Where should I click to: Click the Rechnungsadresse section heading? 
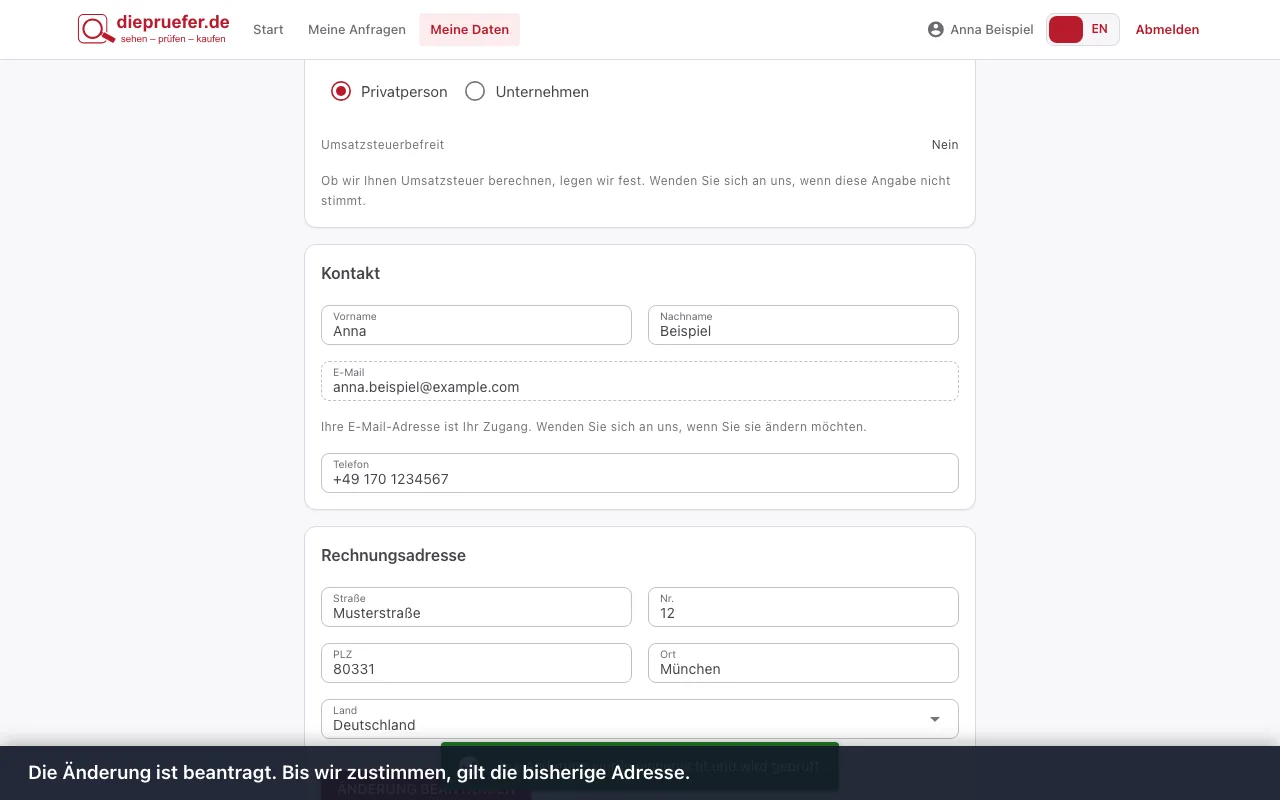click(394, 555)
